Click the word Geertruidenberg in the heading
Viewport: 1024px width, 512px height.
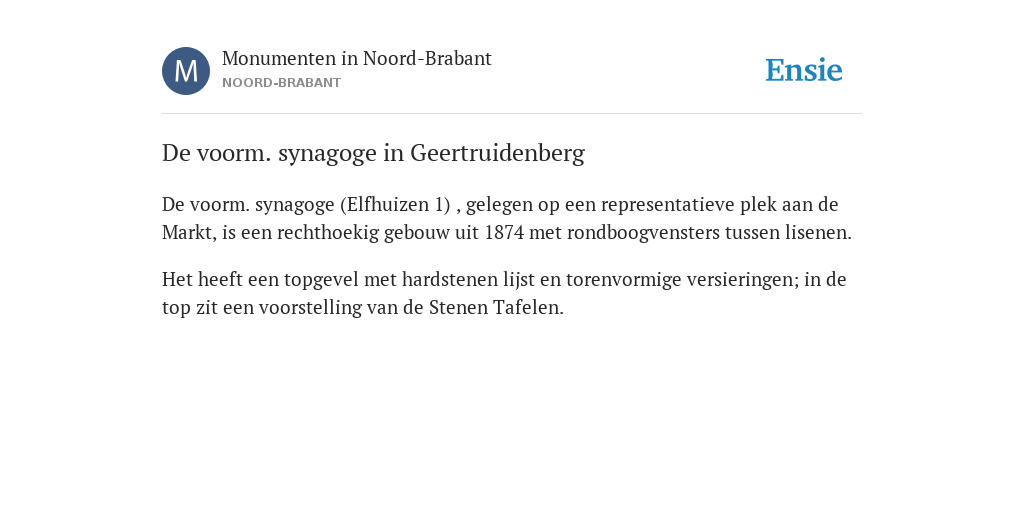click(497, 153)
